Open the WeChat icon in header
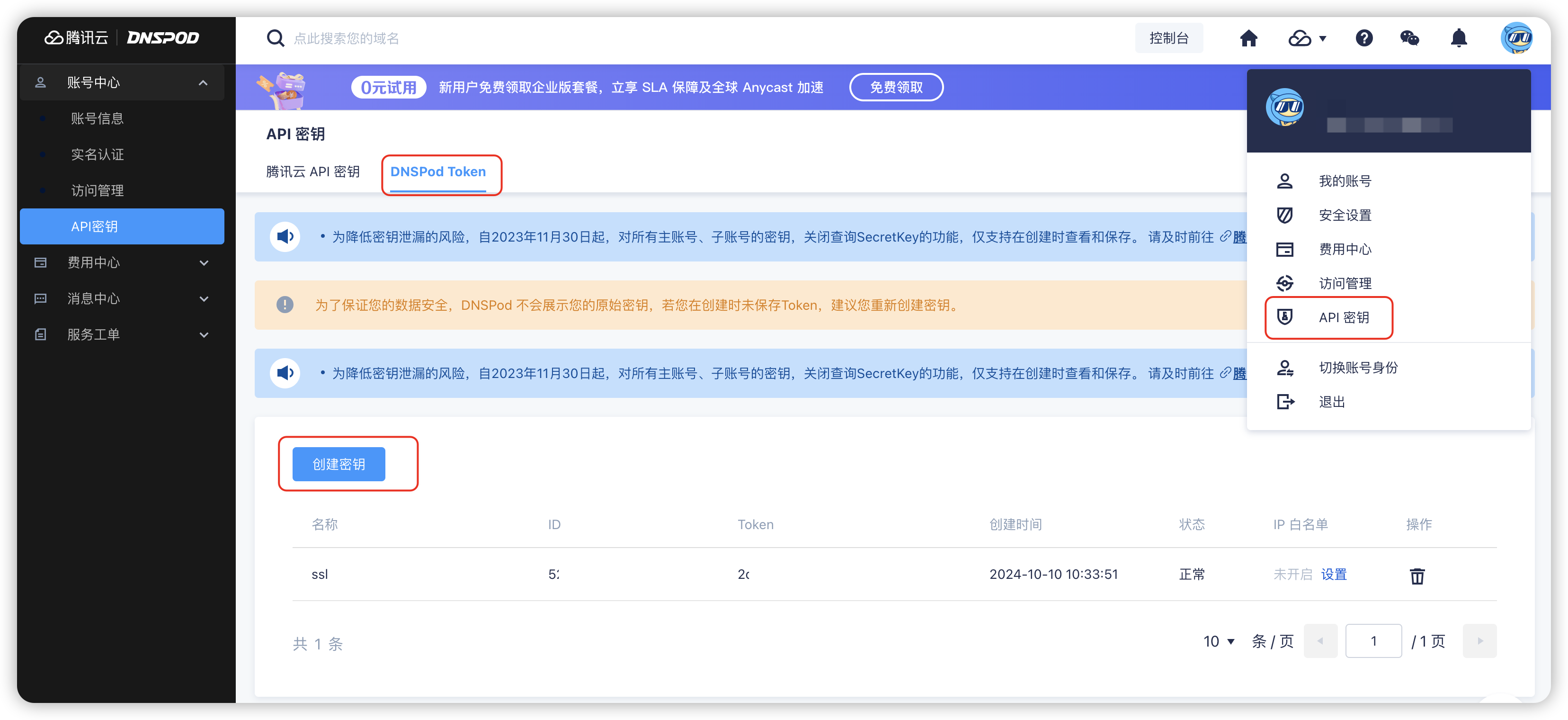 pyautogui.click(x=1409, y=38)
